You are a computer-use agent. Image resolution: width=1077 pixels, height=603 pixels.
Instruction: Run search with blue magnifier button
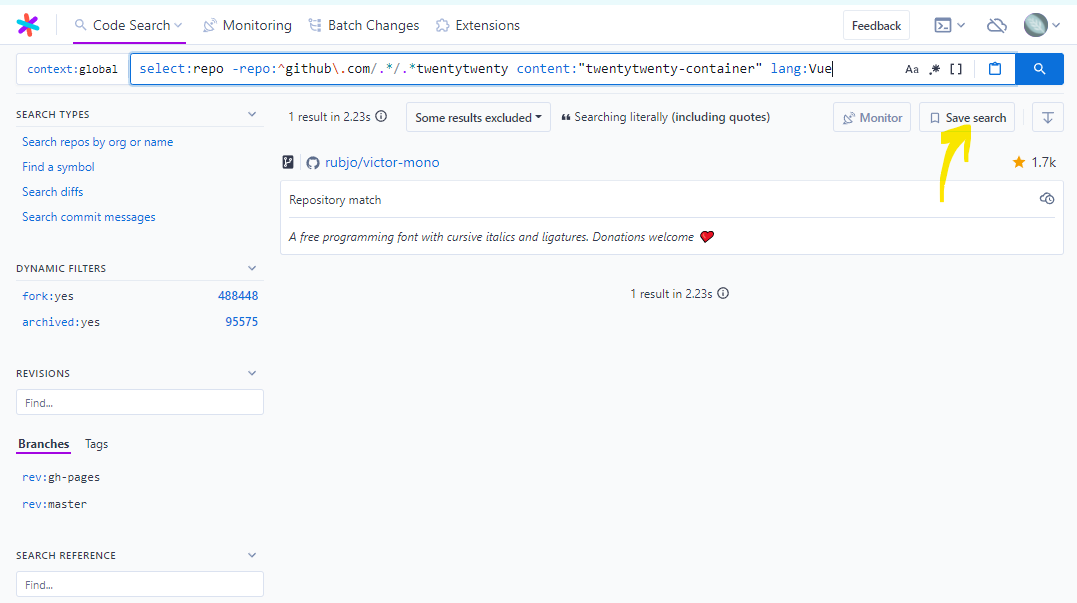click(1039, 69)
